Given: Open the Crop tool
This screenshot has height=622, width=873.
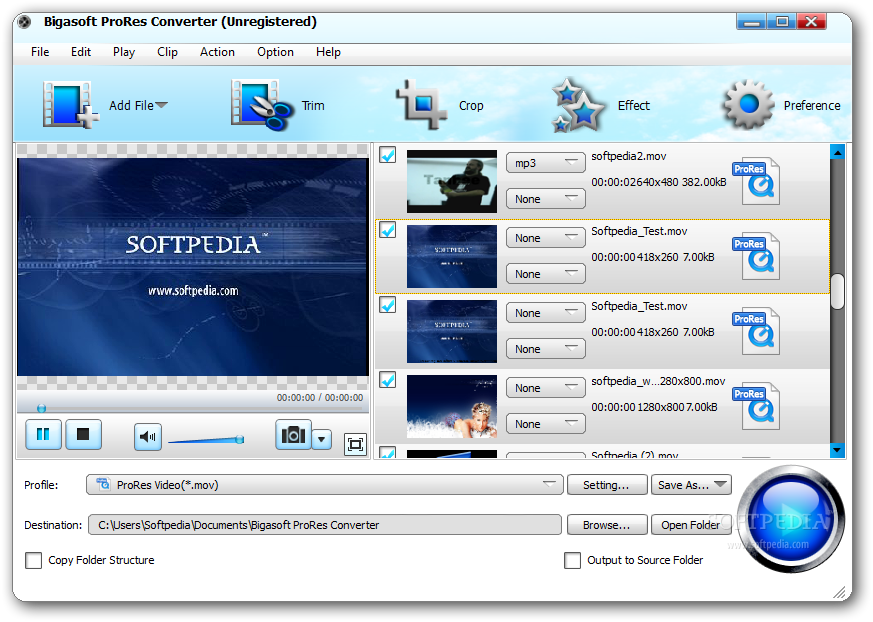Looking at the screenshot, I should pyautogui.click(x=421, y=104).
